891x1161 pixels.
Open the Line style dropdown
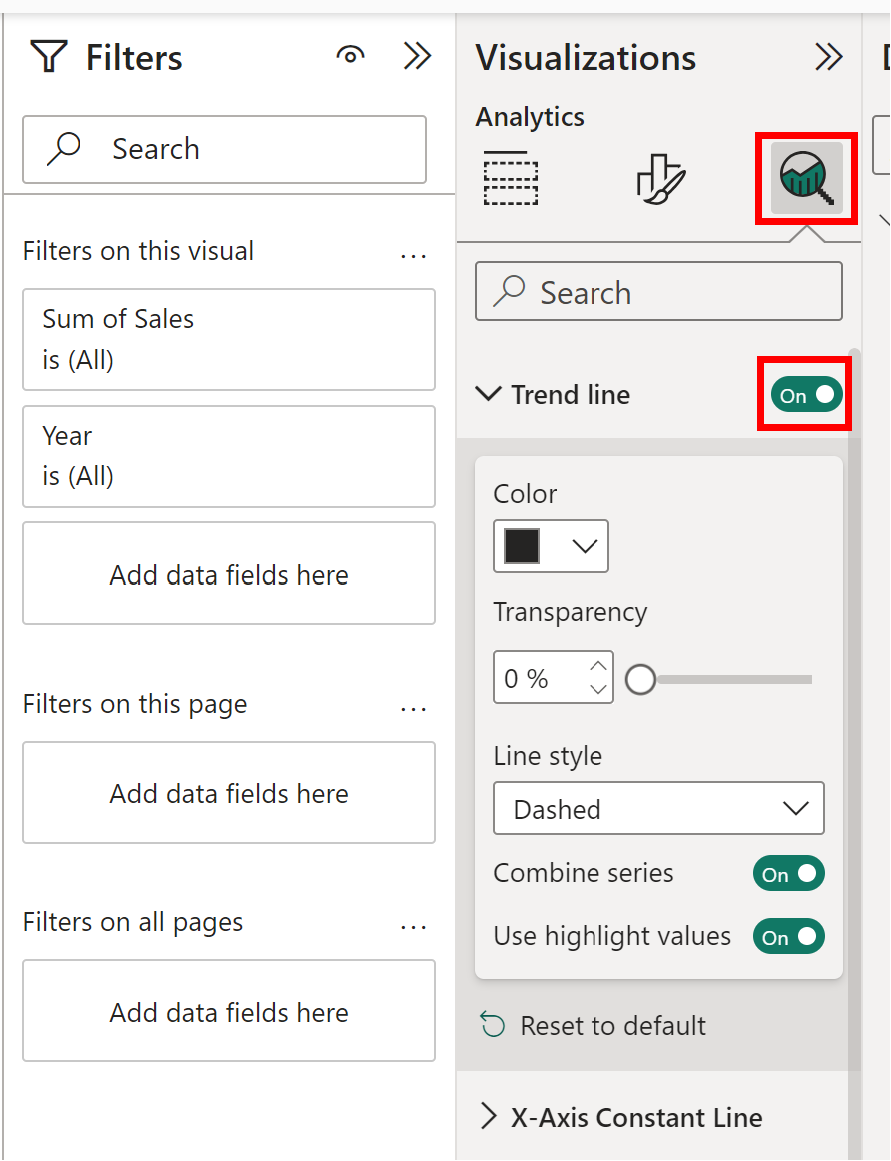point(658,808)
